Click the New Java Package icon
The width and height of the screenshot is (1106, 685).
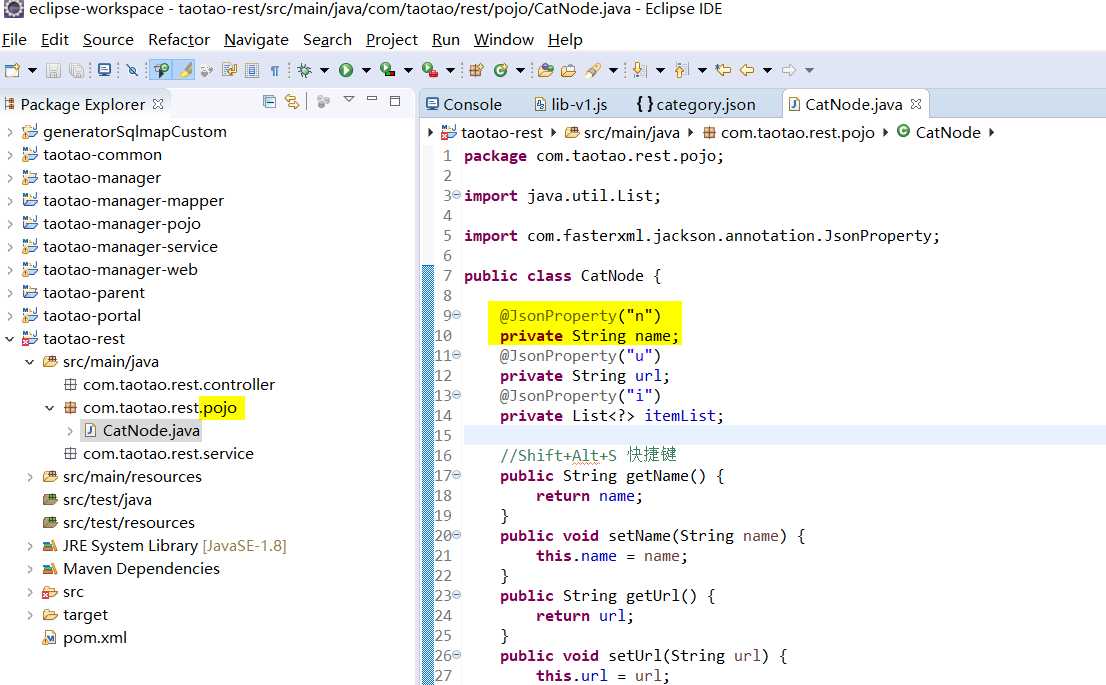click(x=477, y=70)
